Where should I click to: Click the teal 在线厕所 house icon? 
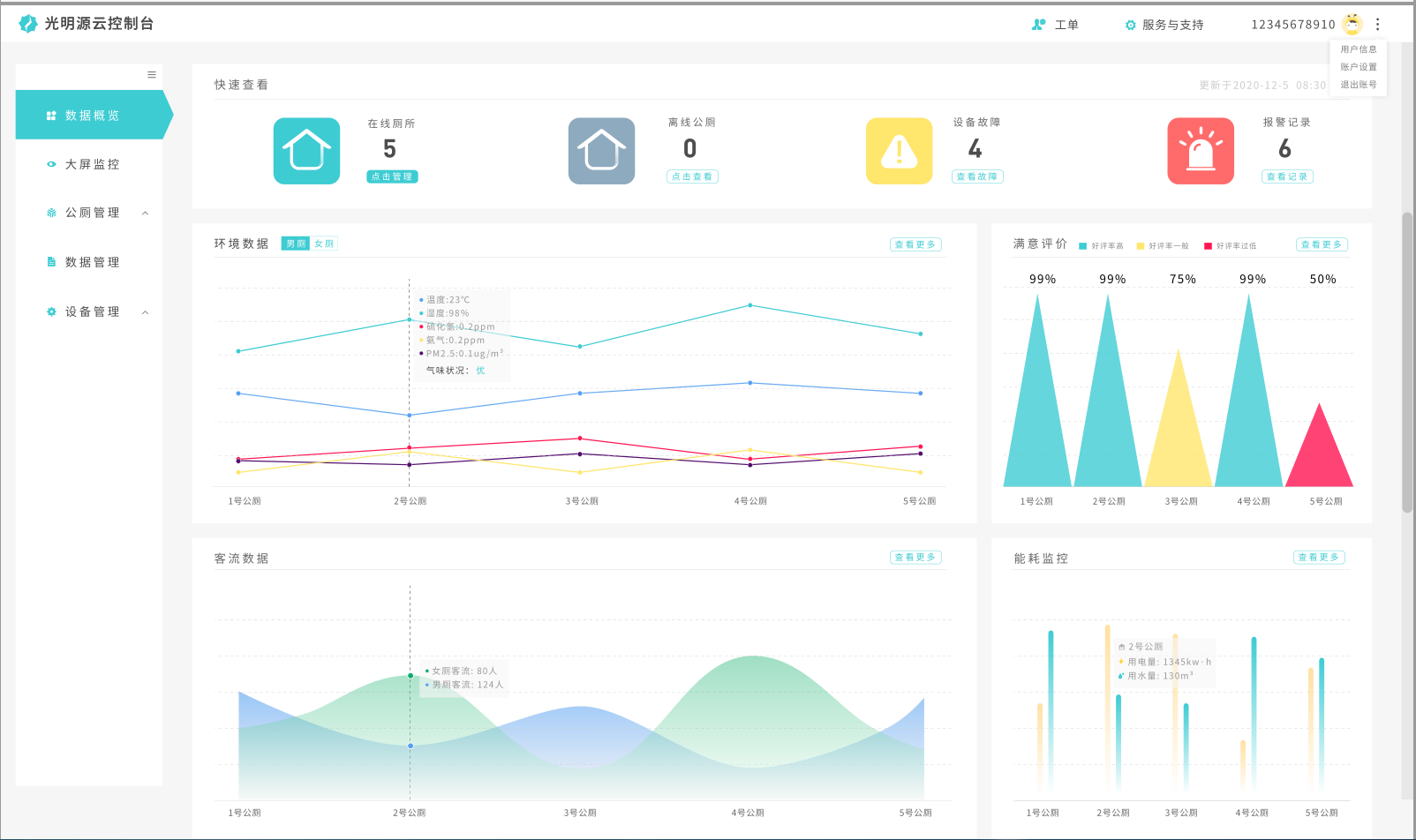click(306, 151)
